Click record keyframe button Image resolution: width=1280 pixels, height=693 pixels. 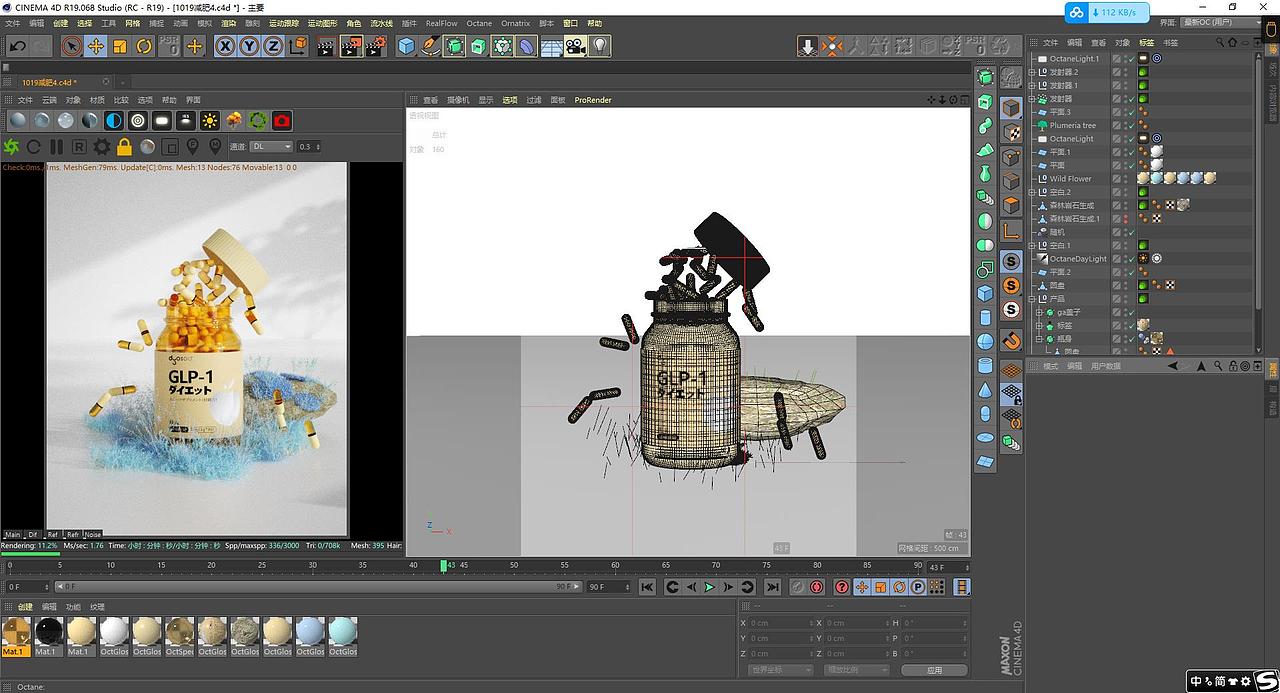pos(798,587)
